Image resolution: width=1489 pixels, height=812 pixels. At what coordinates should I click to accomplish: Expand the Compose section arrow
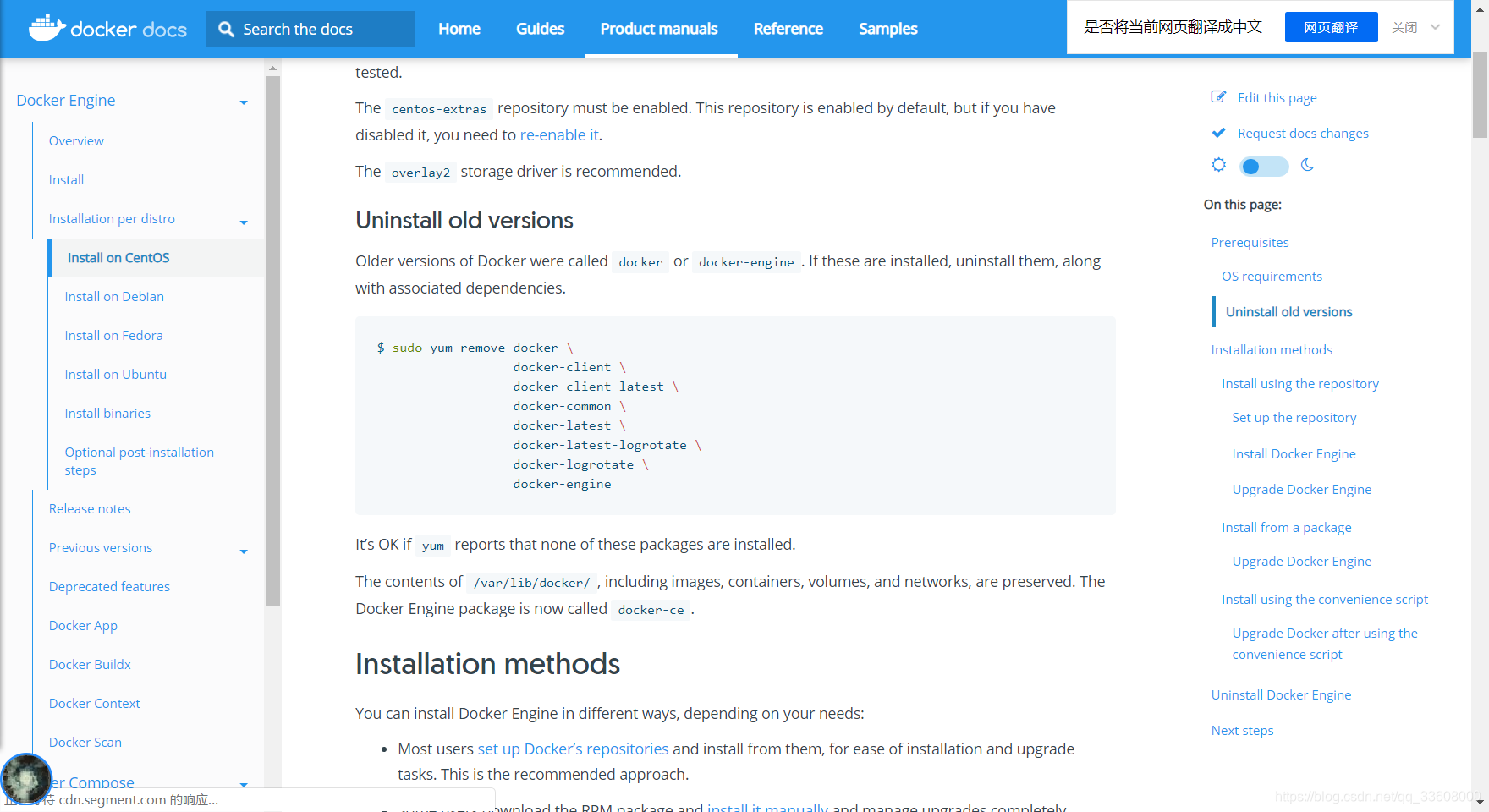244,784
